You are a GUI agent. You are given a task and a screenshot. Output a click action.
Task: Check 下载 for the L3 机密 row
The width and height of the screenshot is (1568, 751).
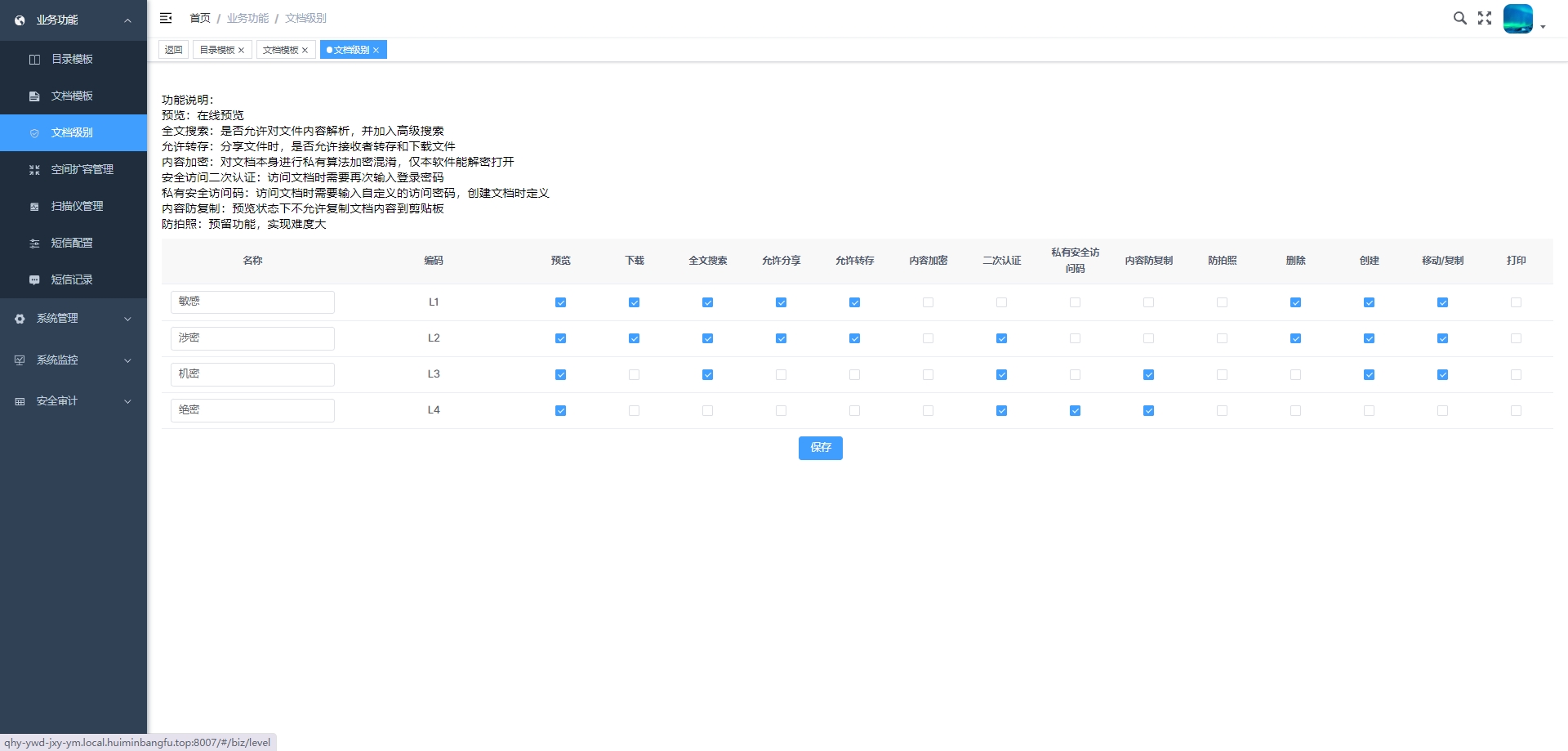tap(634, 374)
